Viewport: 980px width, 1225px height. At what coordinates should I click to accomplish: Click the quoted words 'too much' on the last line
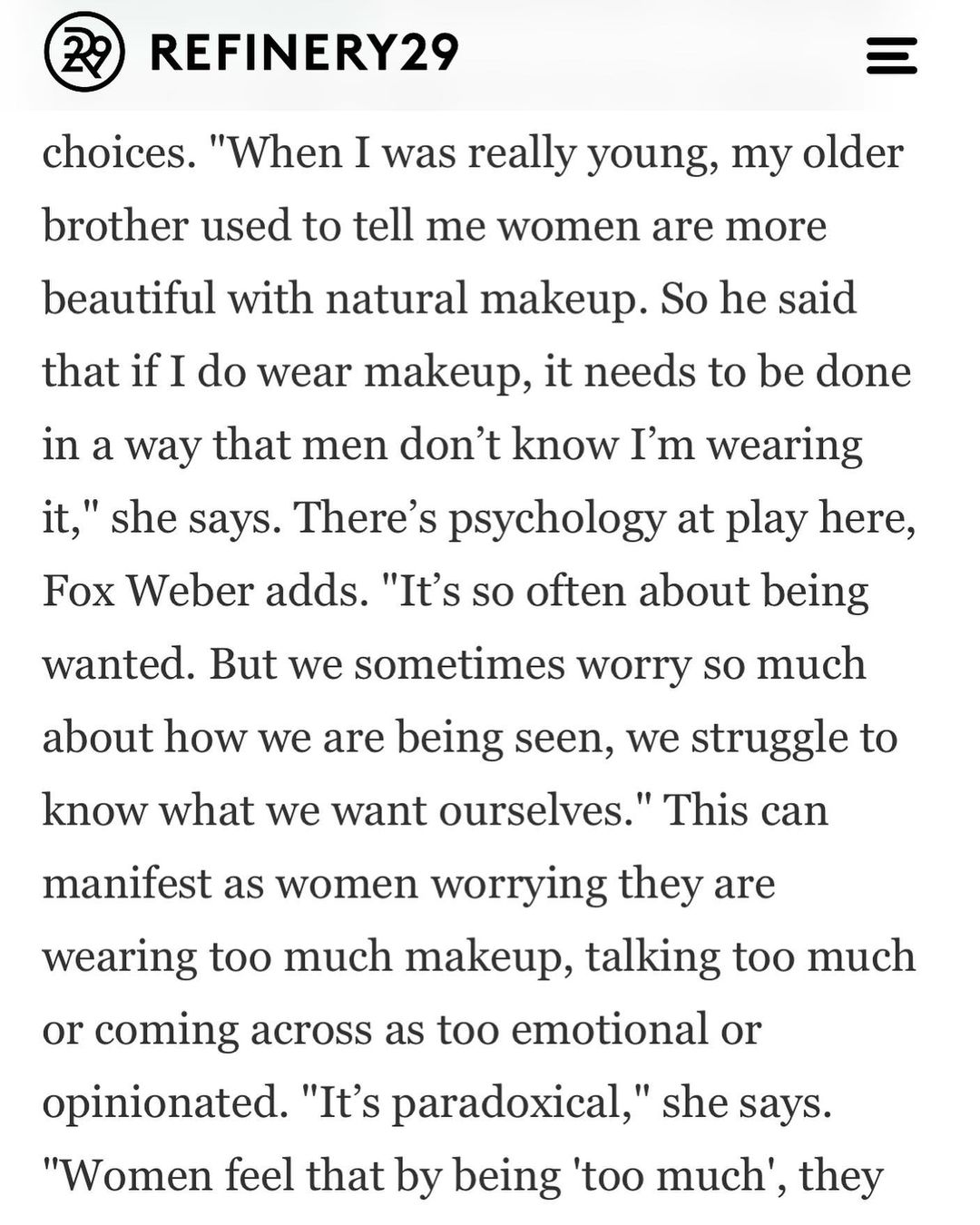pos(669,1177)
